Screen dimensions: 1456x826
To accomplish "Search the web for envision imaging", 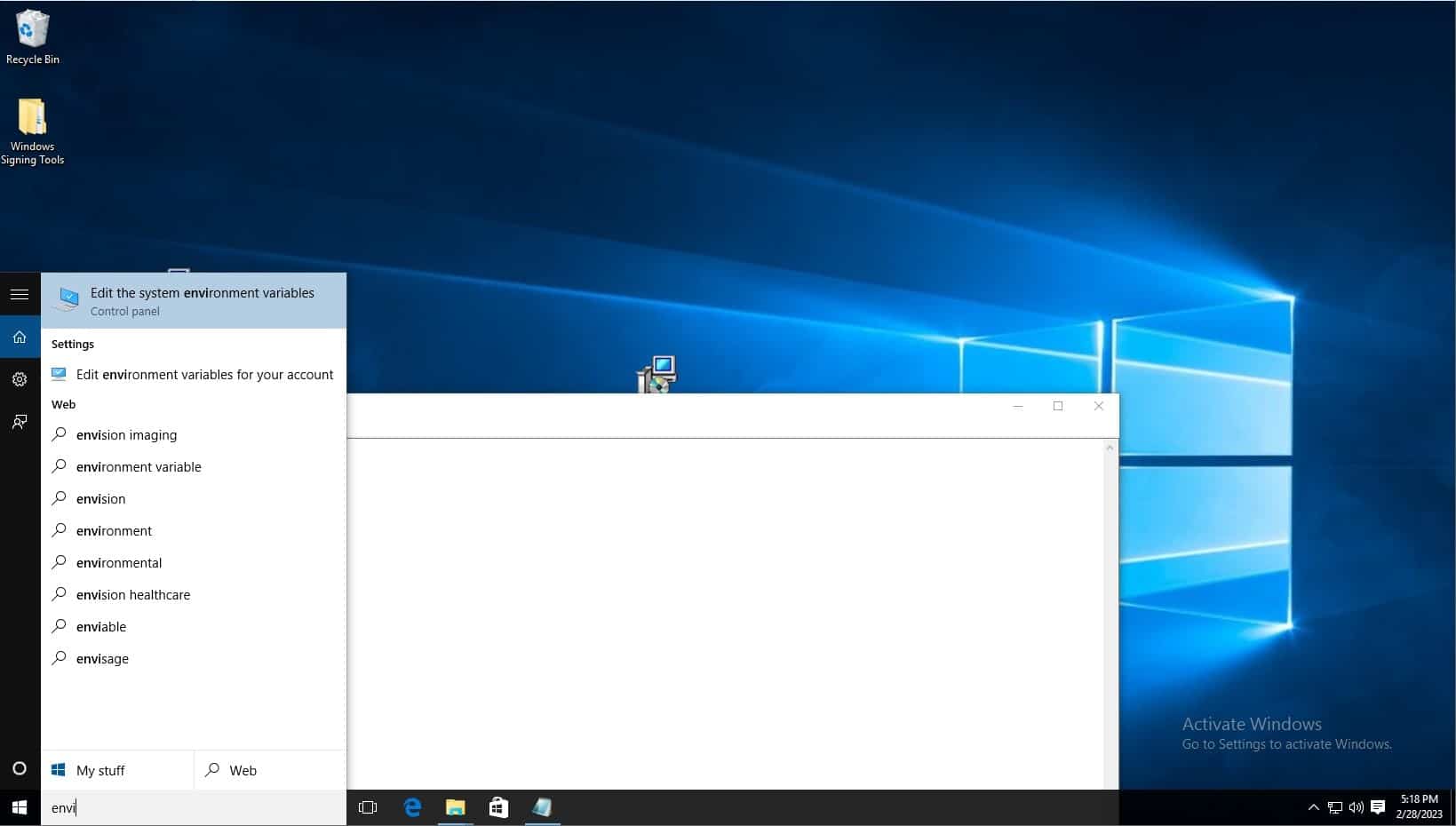I will [x=126, y=435].
